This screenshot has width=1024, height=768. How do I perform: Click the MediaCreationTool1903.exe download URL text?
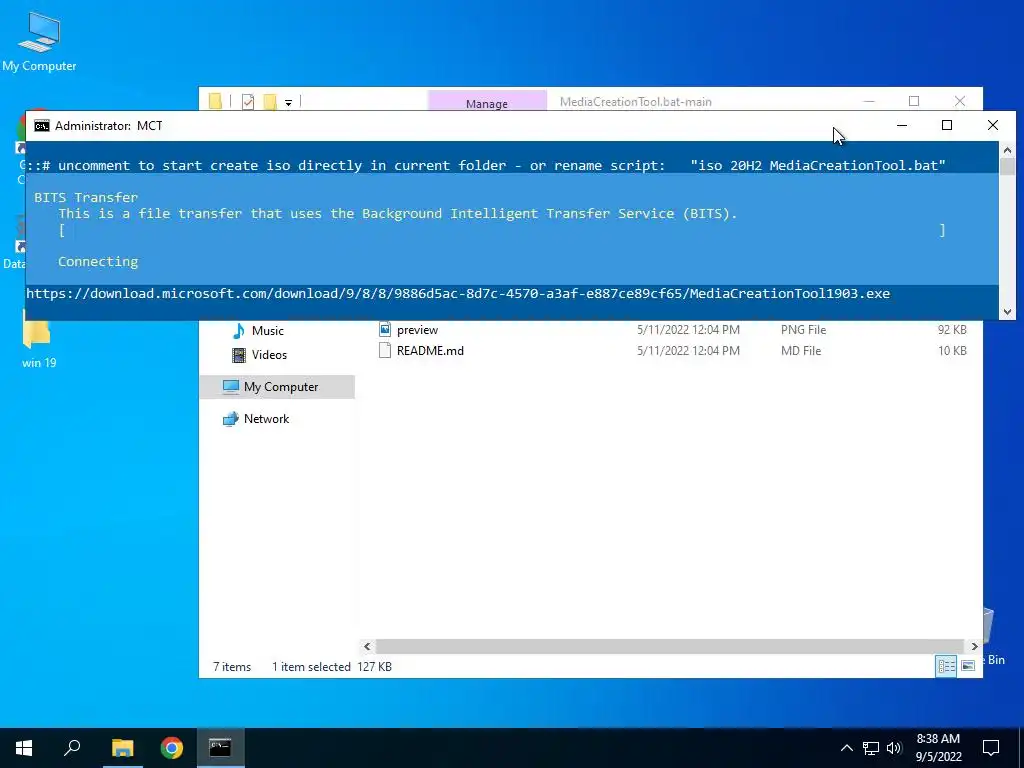458,293
